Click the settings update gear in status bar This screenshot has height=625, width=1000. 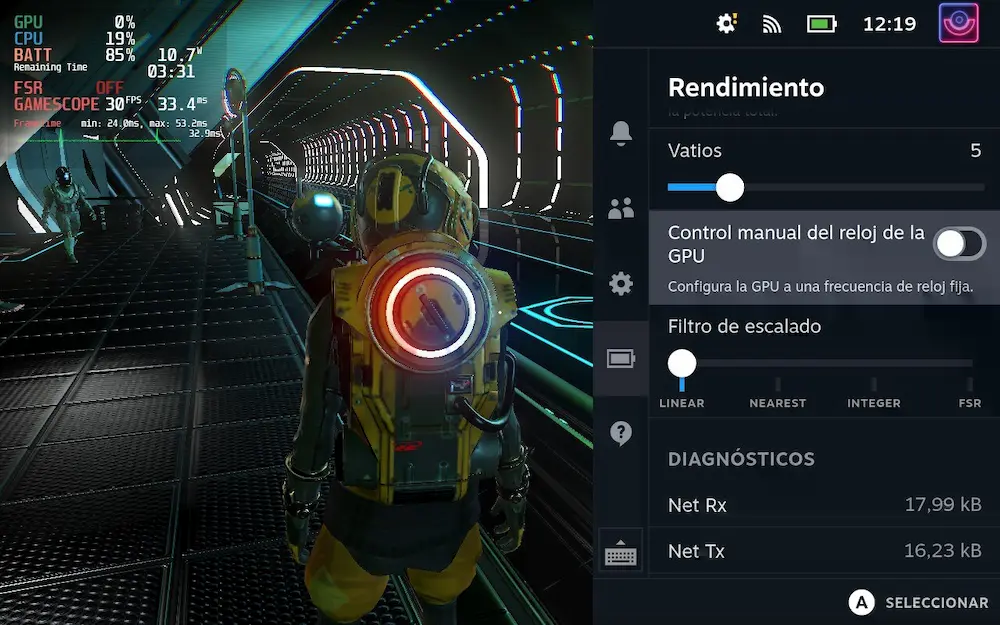point(726,24)
